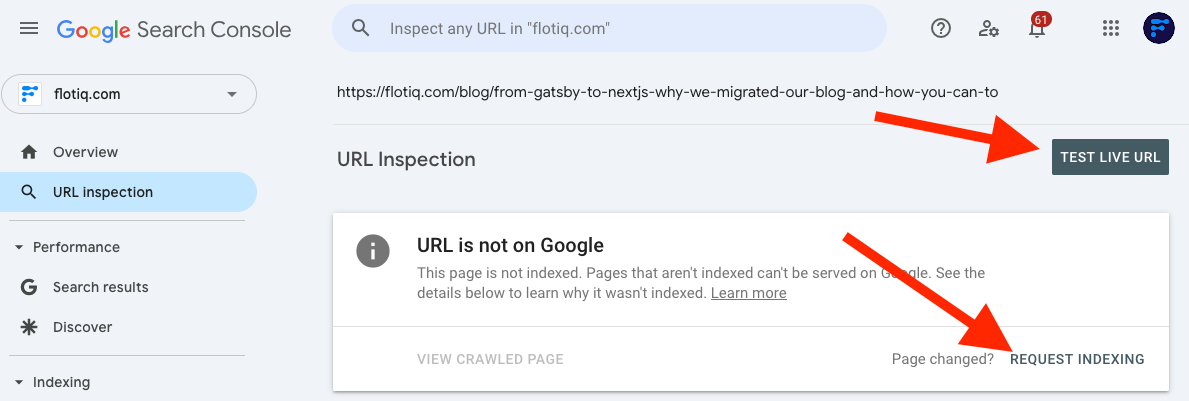Open Search results report
1189x401 pixels.
click(100, 287)
